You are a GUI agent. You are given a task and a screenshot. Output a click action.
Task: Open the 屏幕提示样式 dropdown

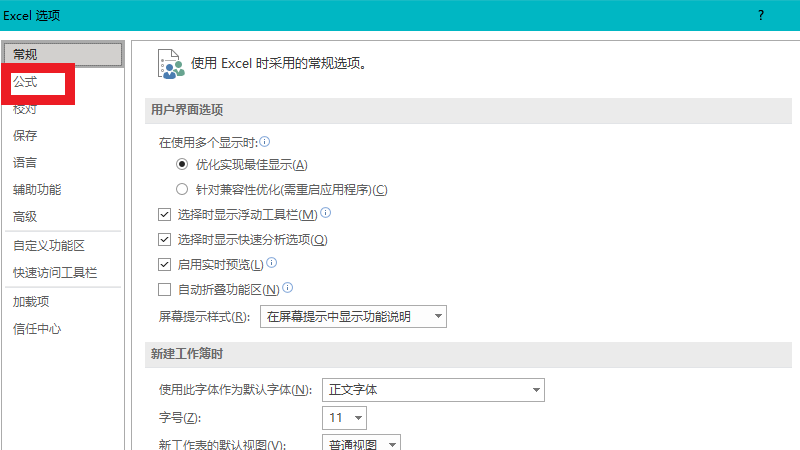[x=353, y=317]
